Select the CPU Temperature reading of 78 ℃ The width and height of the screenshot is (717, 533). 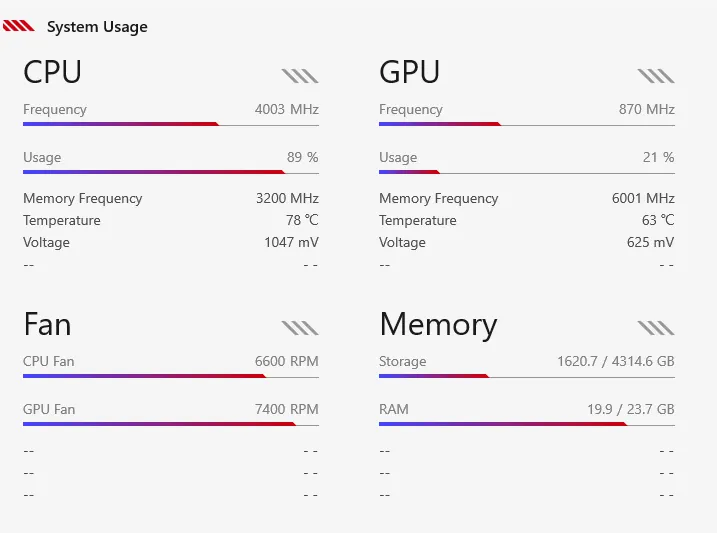tap(302, 220)
